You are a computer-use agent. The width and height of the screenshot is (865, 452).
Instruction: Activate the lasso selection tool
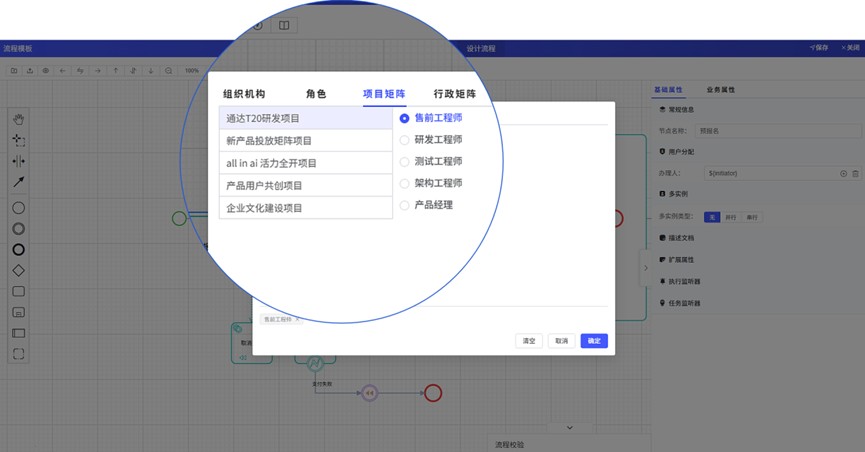(18, 140)
